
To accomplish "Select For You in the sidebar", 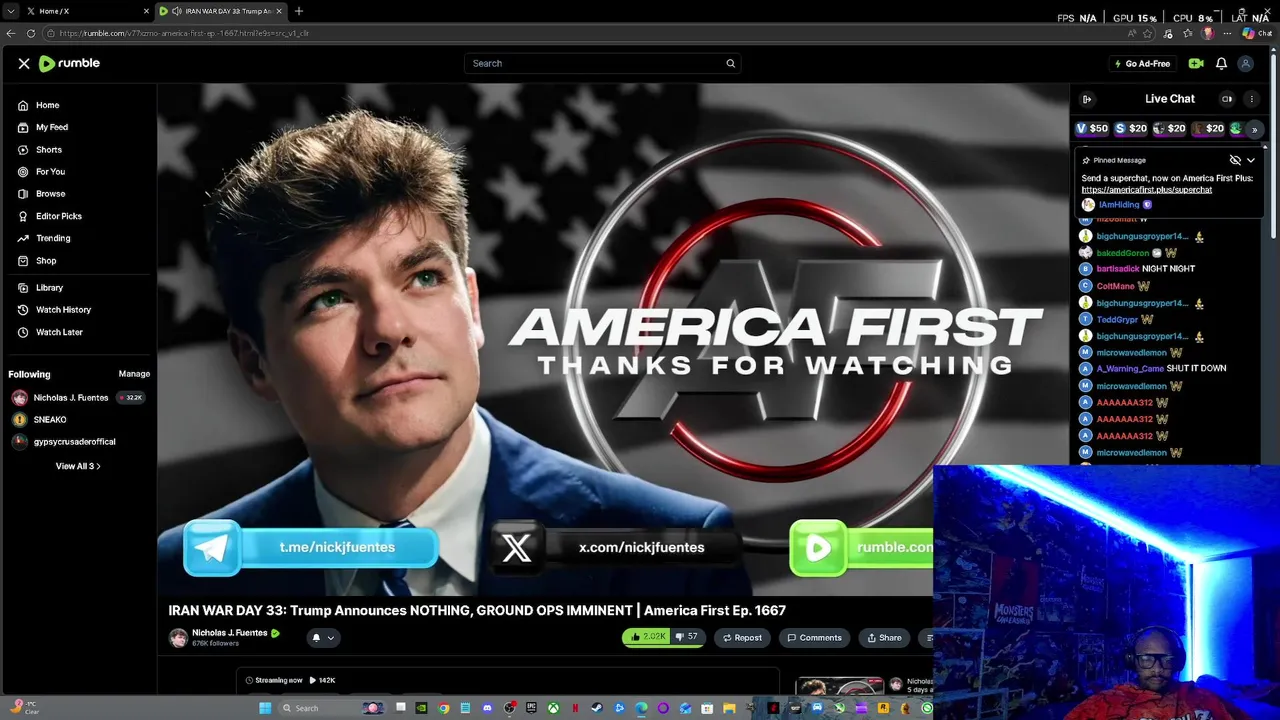I will pyautogui.click(x=50, y=172).
